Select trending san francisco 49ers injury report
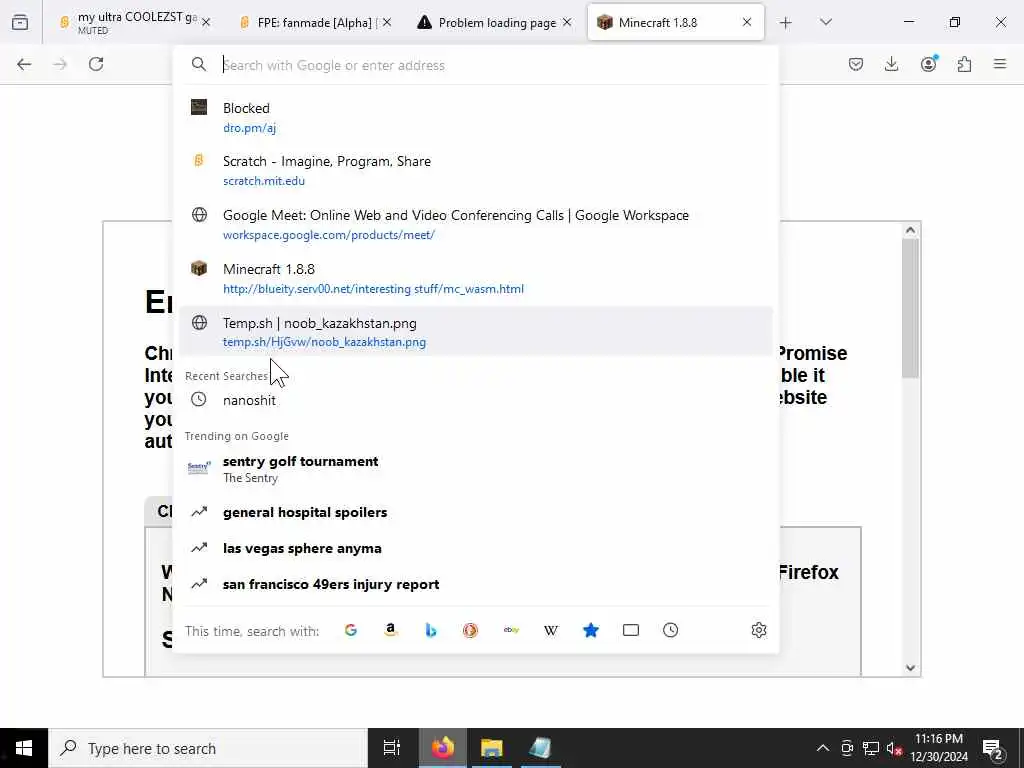Screen dimensions: 1024x768 pyautogui.click(x=475, y=584)
